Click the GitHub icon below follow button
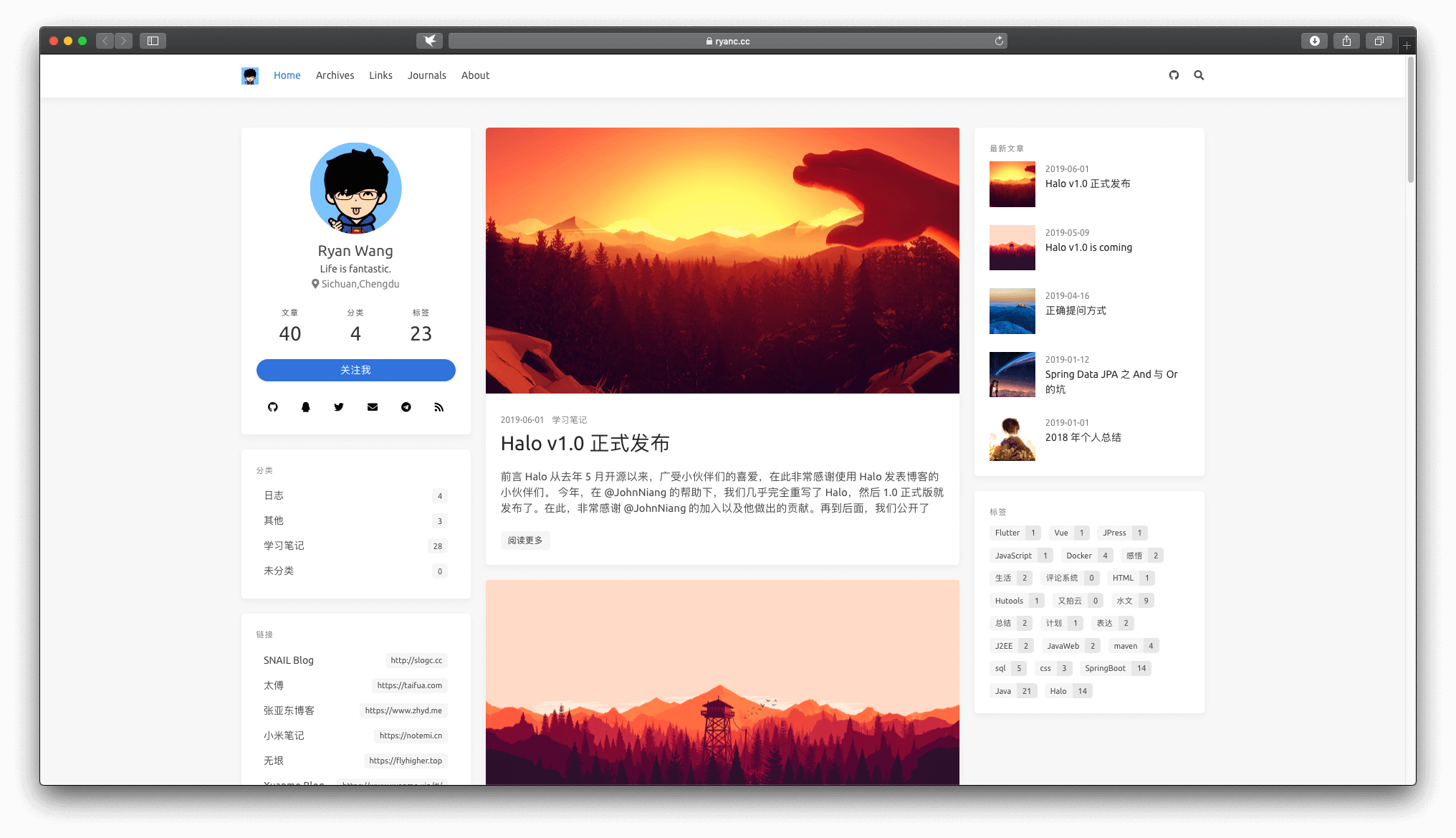 coord(273,407)
